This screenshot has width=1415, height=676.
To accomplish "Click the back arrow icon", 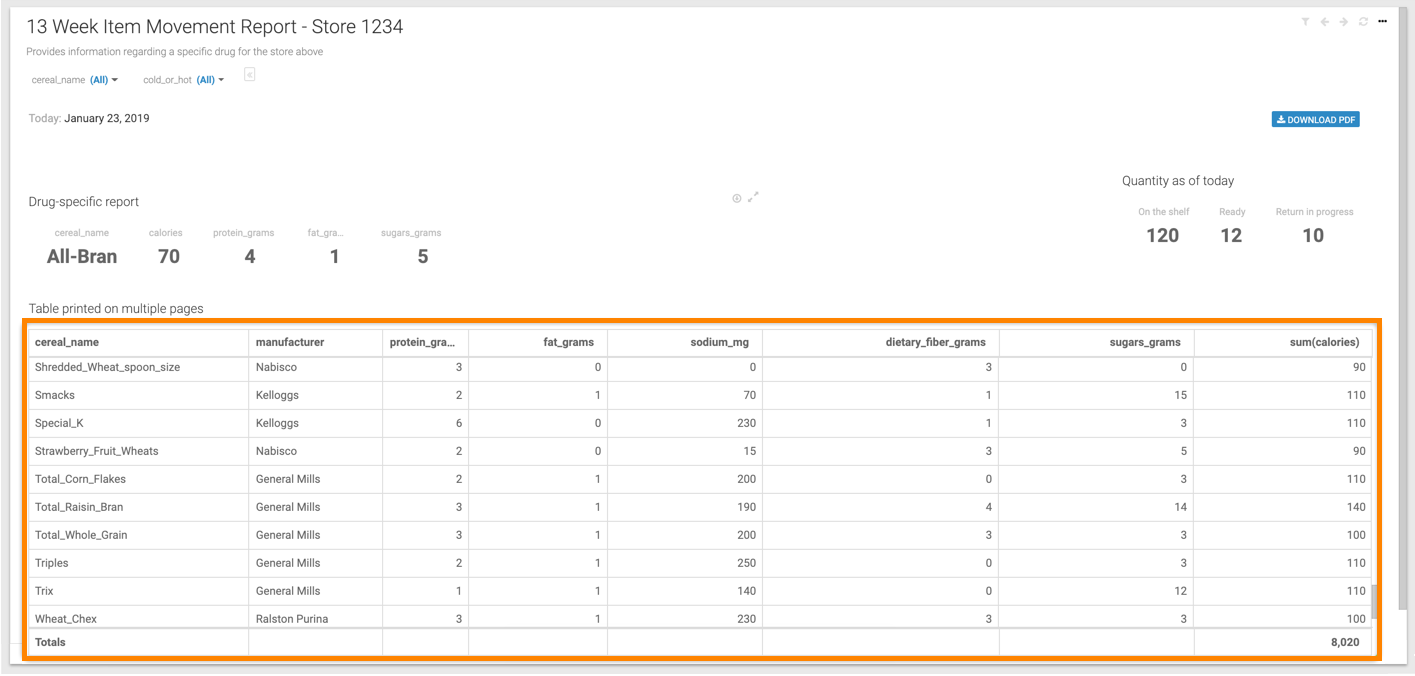I will [1324, 22].
